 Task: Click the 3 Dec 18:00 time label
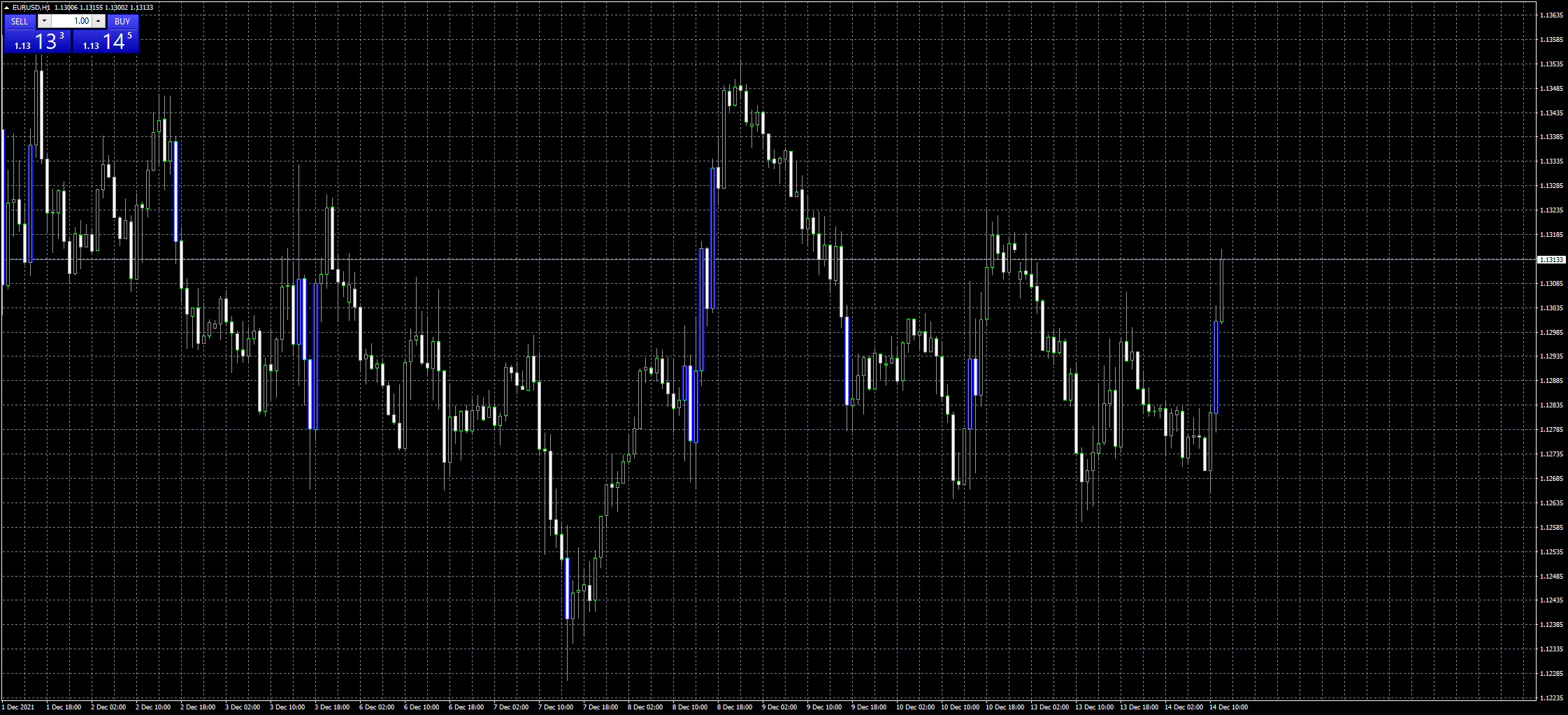point(332,707)
